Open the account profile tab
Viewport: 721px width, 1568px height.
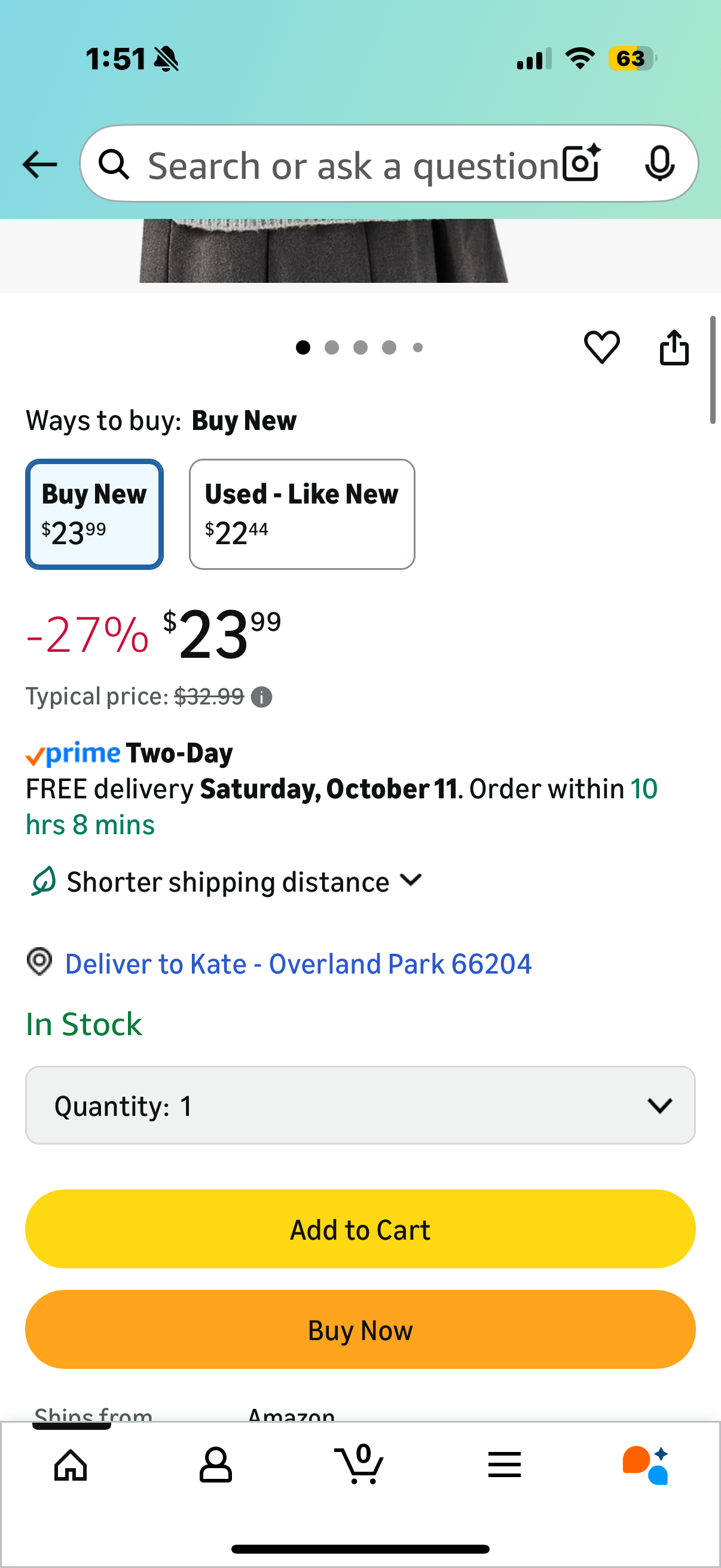click(215, 1465)
